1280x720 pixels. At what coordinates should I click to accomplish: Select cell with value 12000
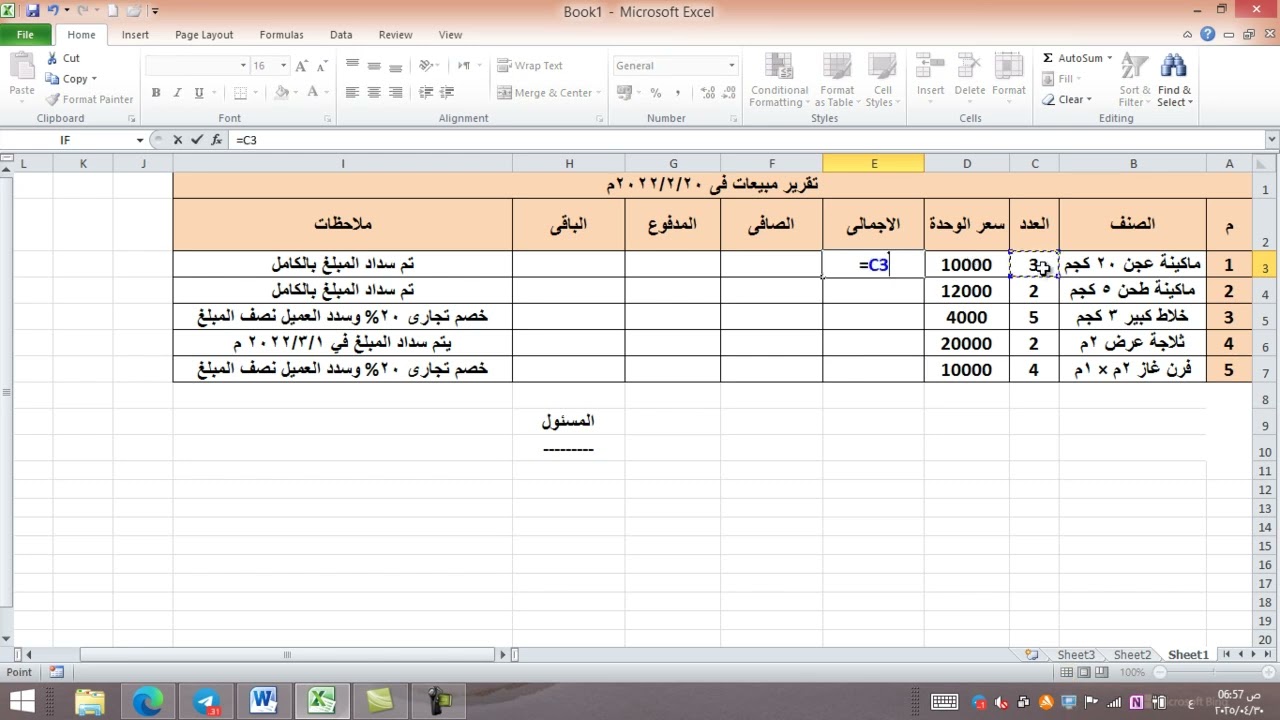click(967, 291)
